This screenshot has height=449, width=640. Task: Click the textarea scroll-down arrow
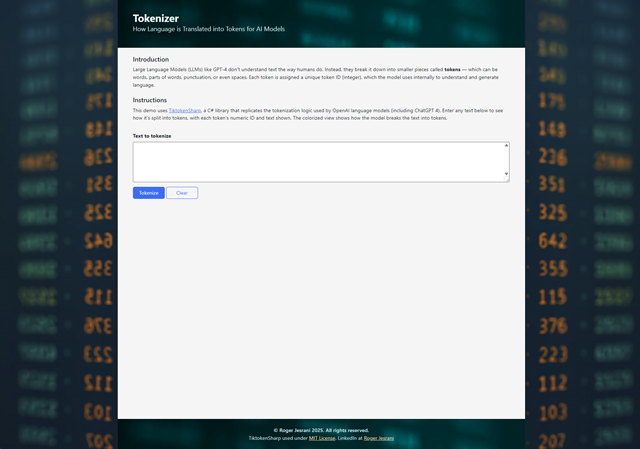(506, 174)
